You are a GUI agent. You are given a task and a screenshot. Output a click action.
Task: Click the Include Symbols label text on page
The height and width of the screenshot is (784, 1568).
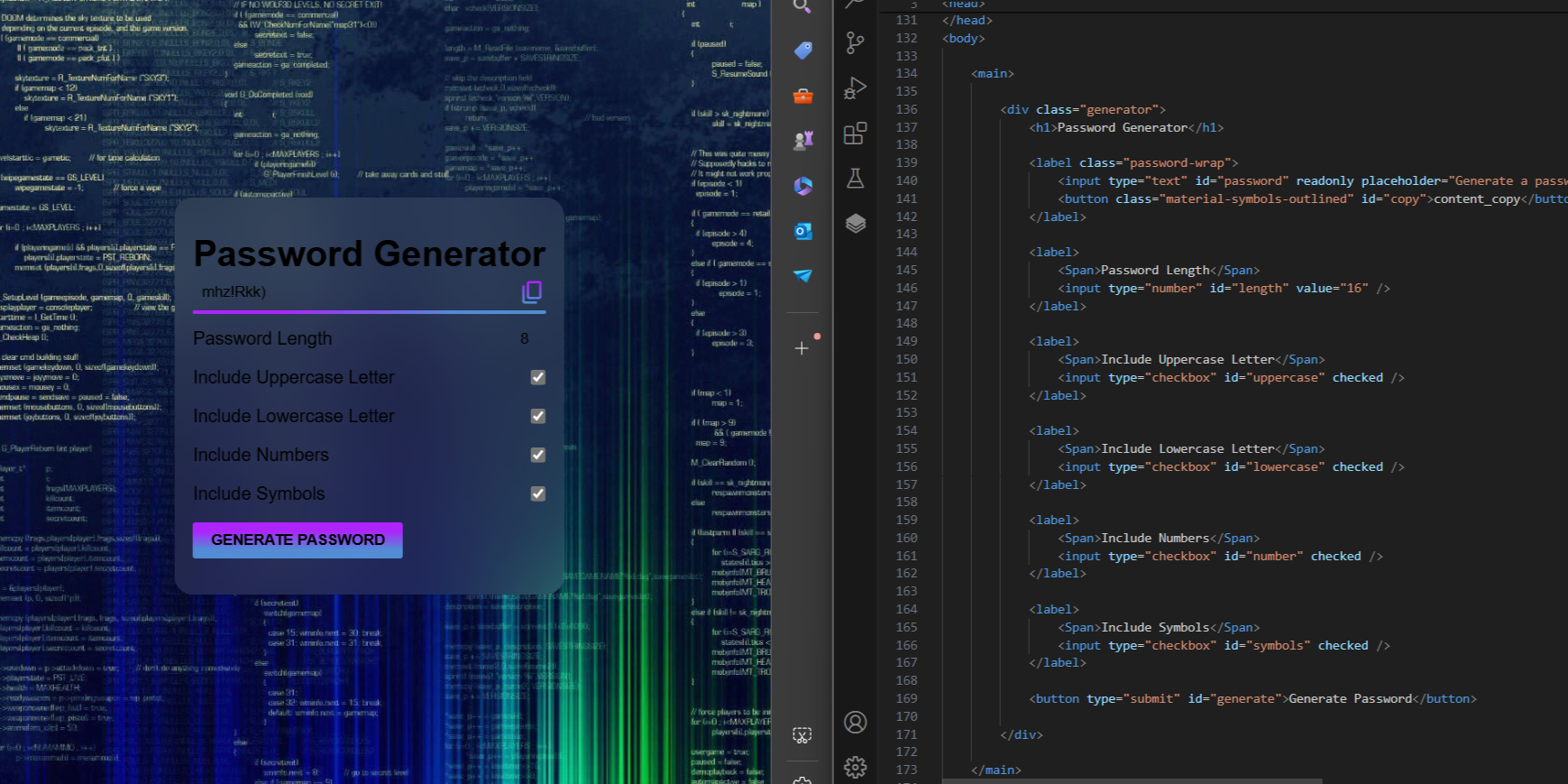[x=259, y=493]
